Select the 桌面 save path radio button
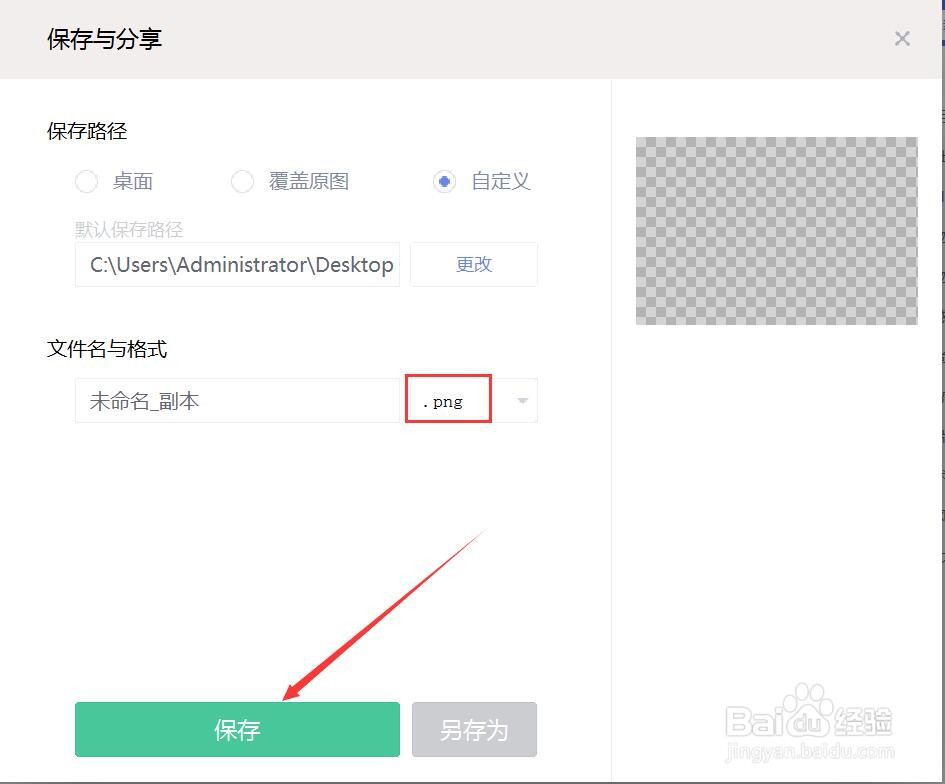 coord(86,182)
